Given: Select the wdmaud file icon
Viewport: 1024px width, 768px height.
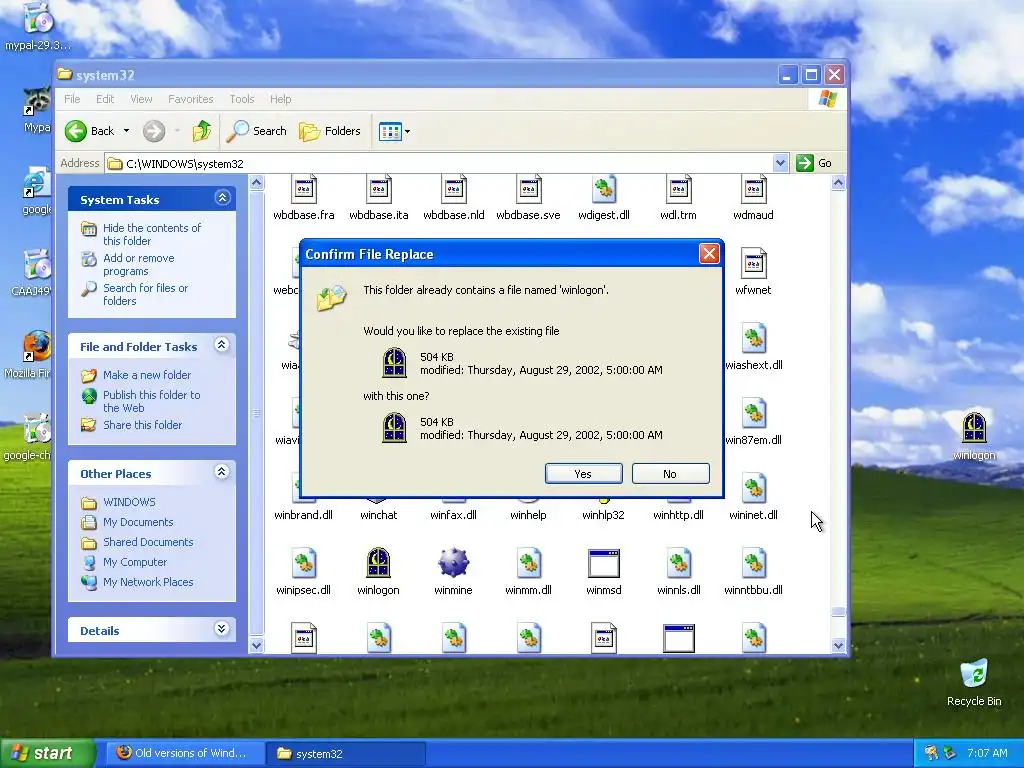Looking at the screenshot, I should 754,190.
